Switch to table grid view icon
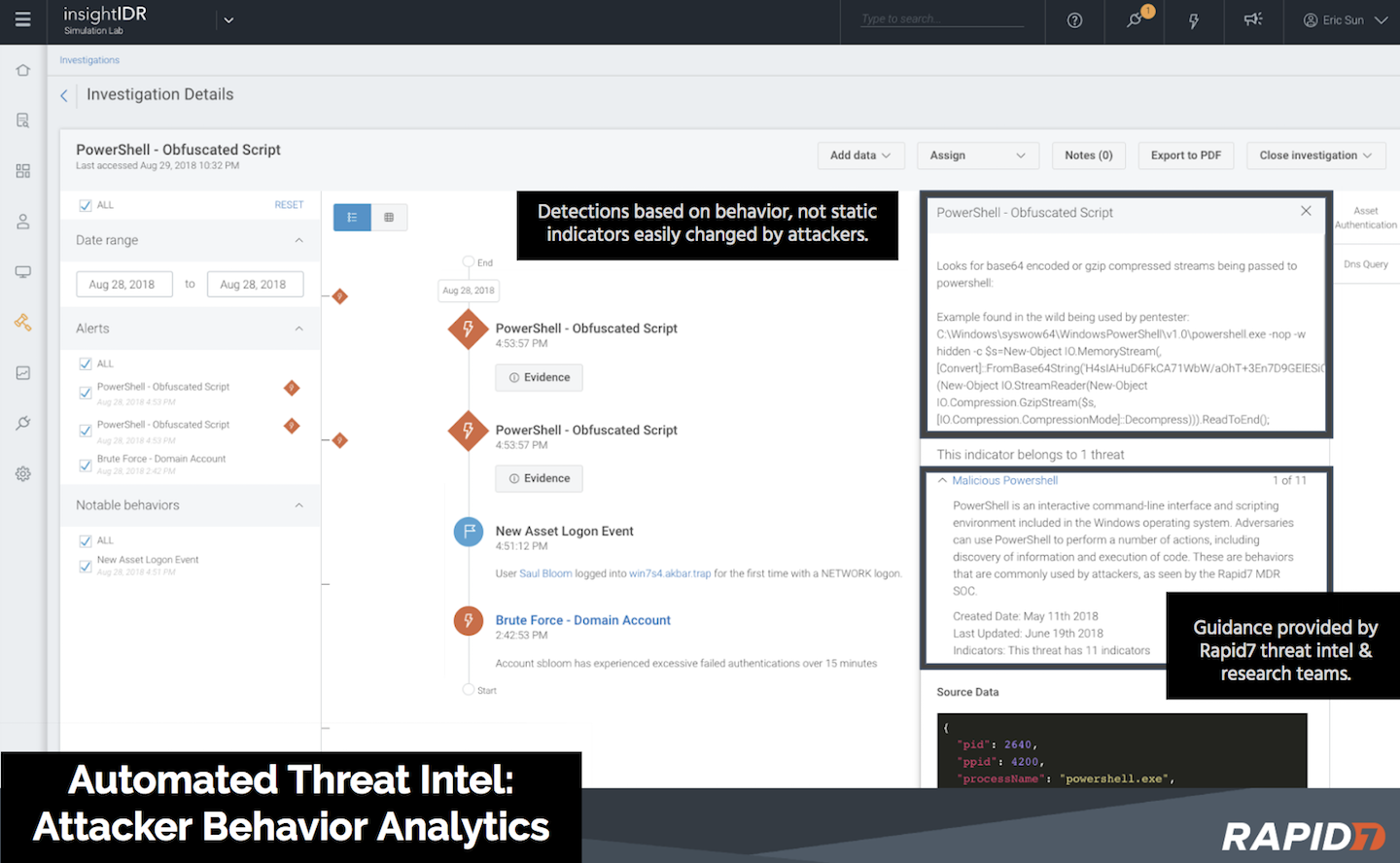Screen dimensions: 1400x863 coord(389,218)
